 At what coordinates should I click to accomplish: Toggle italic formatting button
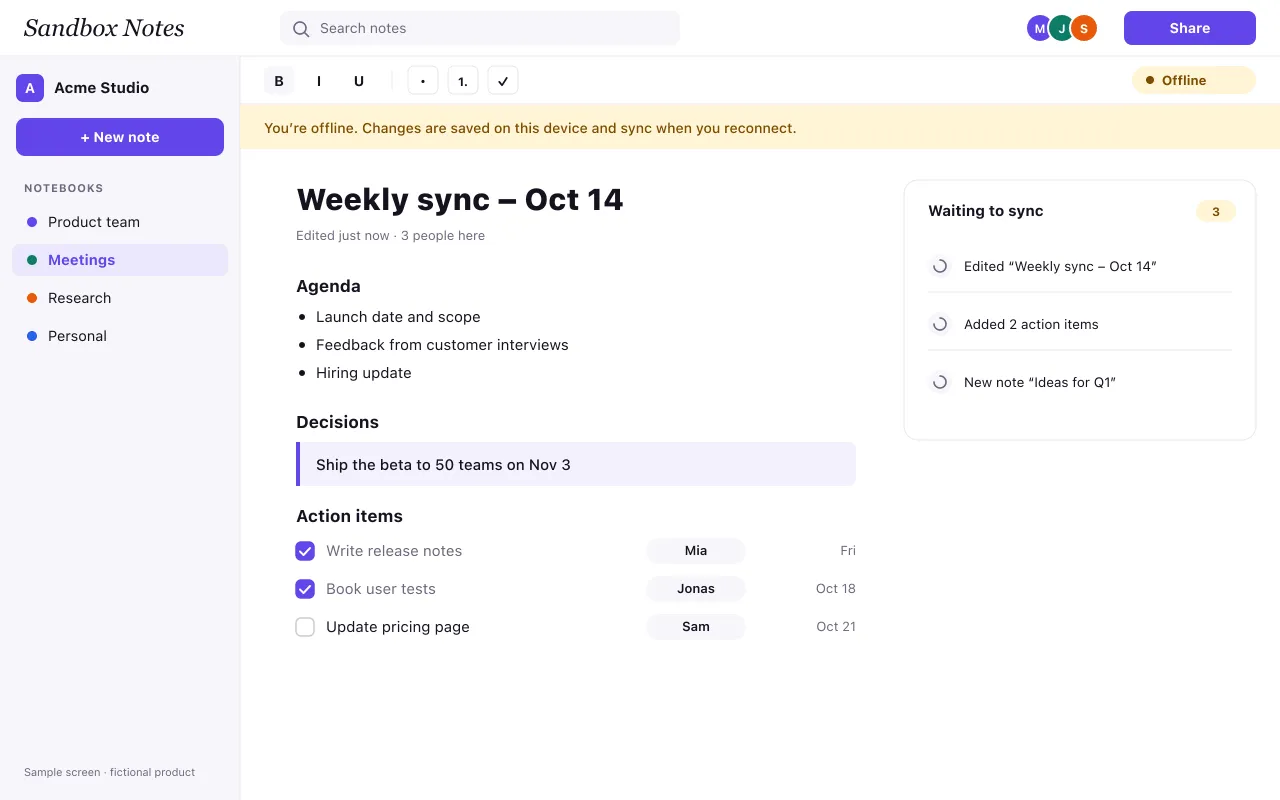tap(319, 81)
